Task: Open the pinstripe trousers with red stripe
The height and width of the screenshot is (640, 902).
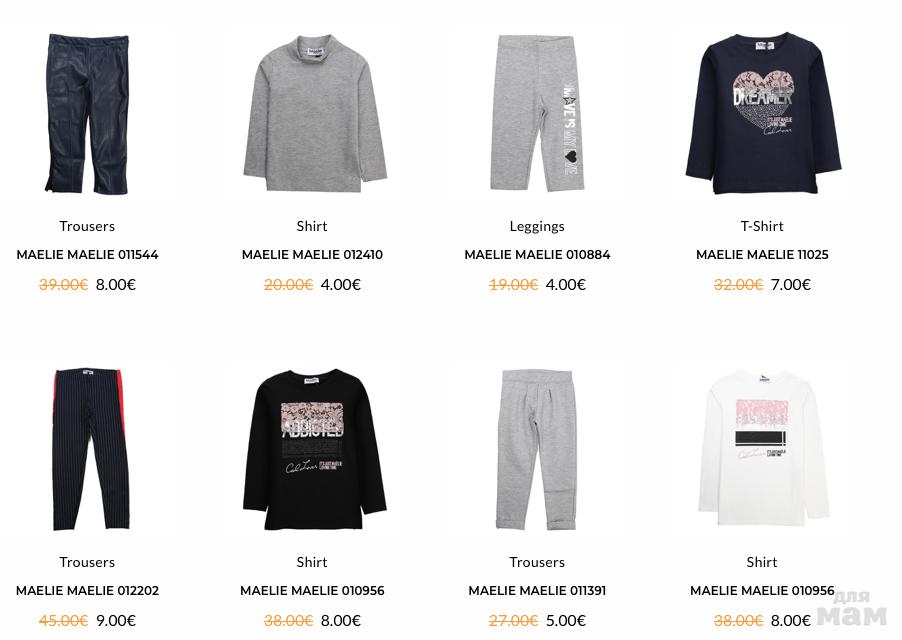Action: pos(89,449)
